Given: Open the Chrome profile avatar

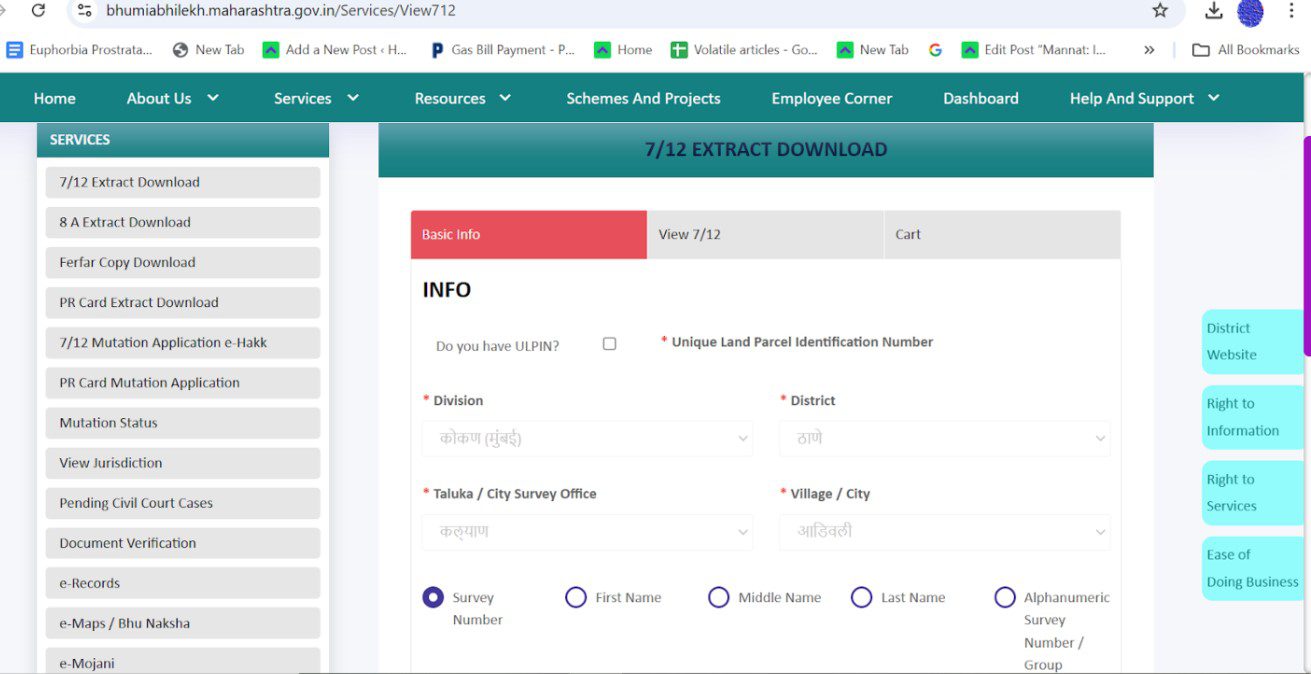Looking at the screenshot, I should (x=1250, y=11).
